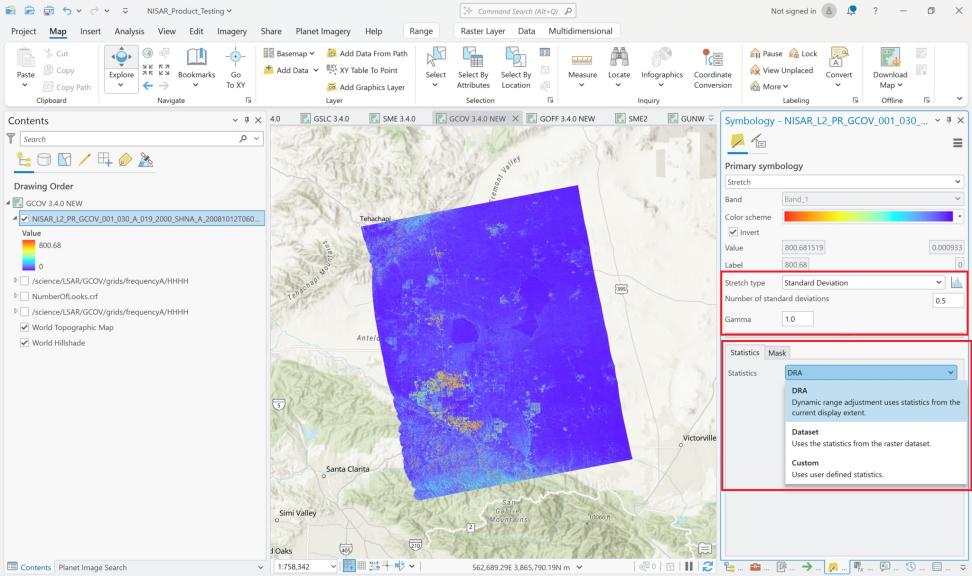Click the Paste clipboard icon
The height and width of the screenshot is (576, 972).
click(x=25, y=58)
